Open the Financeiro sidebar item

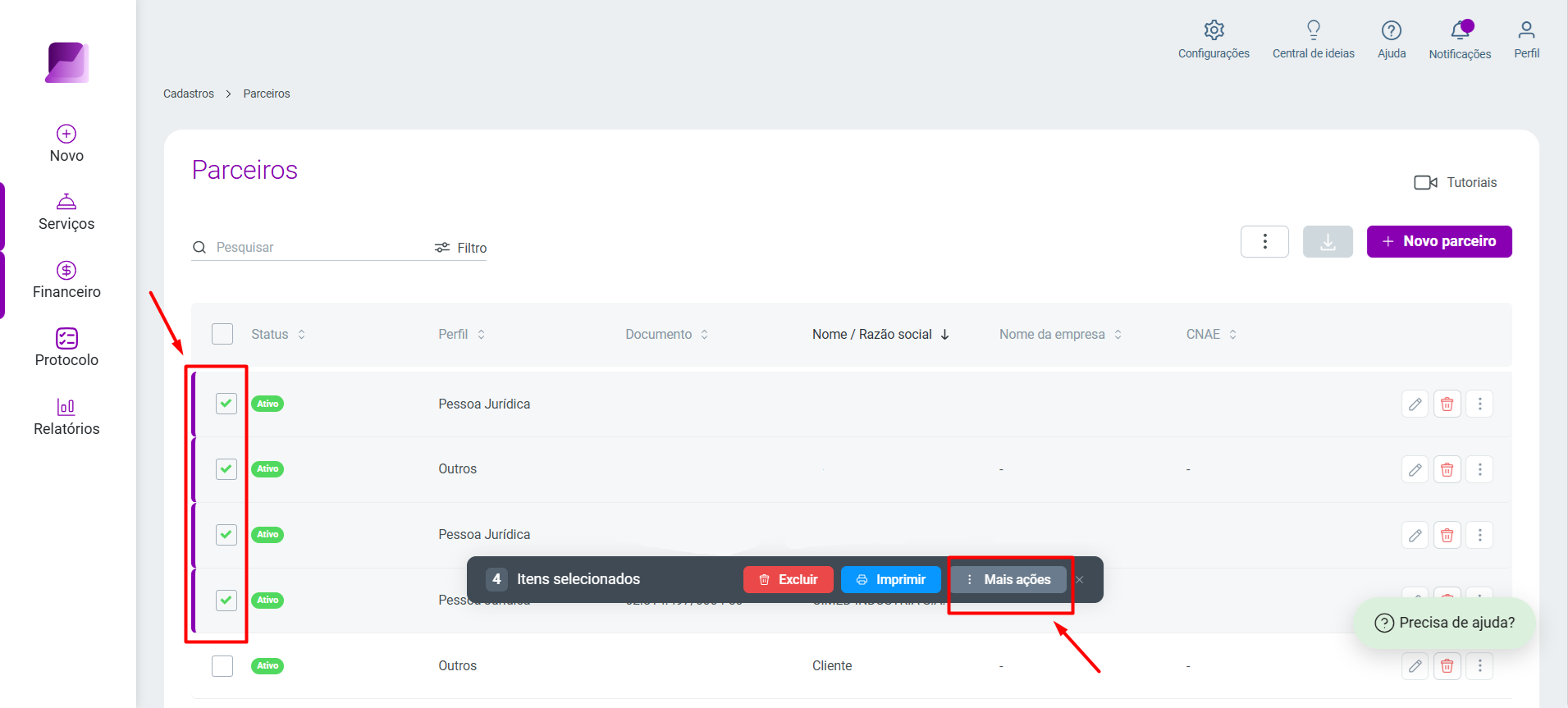(x=66, y=279)
